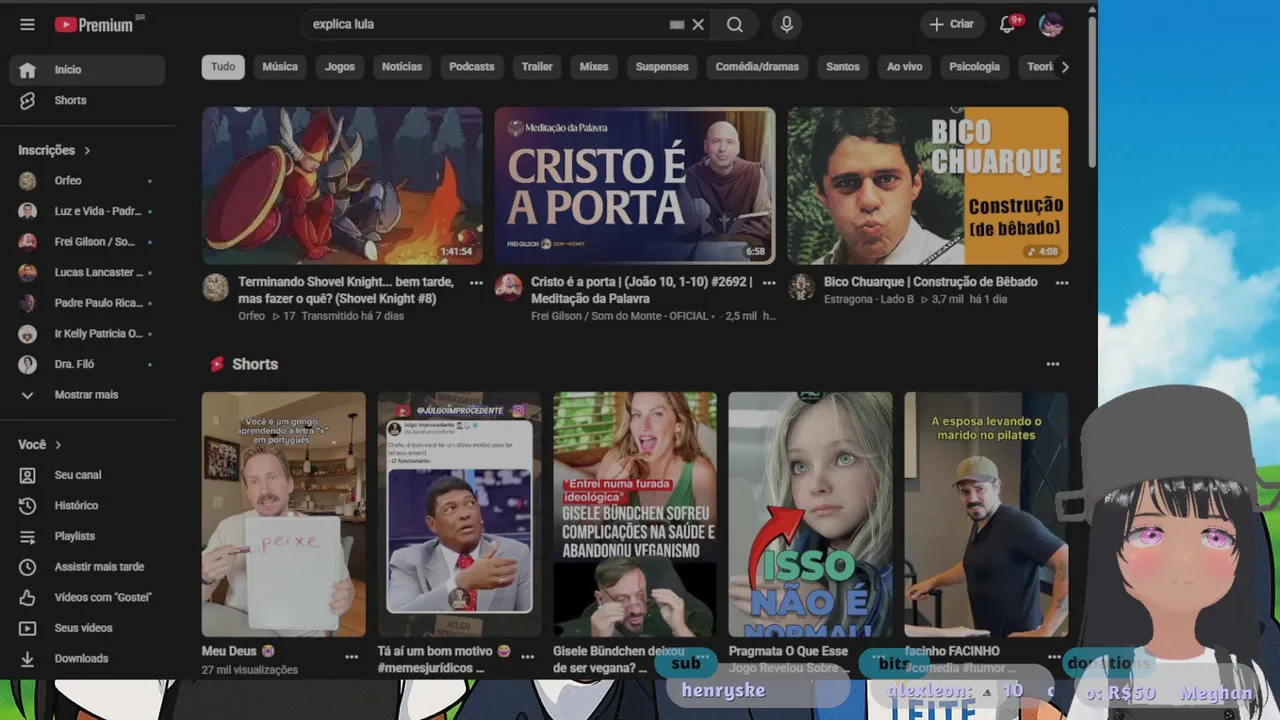Clear the search text with the X
Screen dimensions: 1280x720
coord(698,24)
